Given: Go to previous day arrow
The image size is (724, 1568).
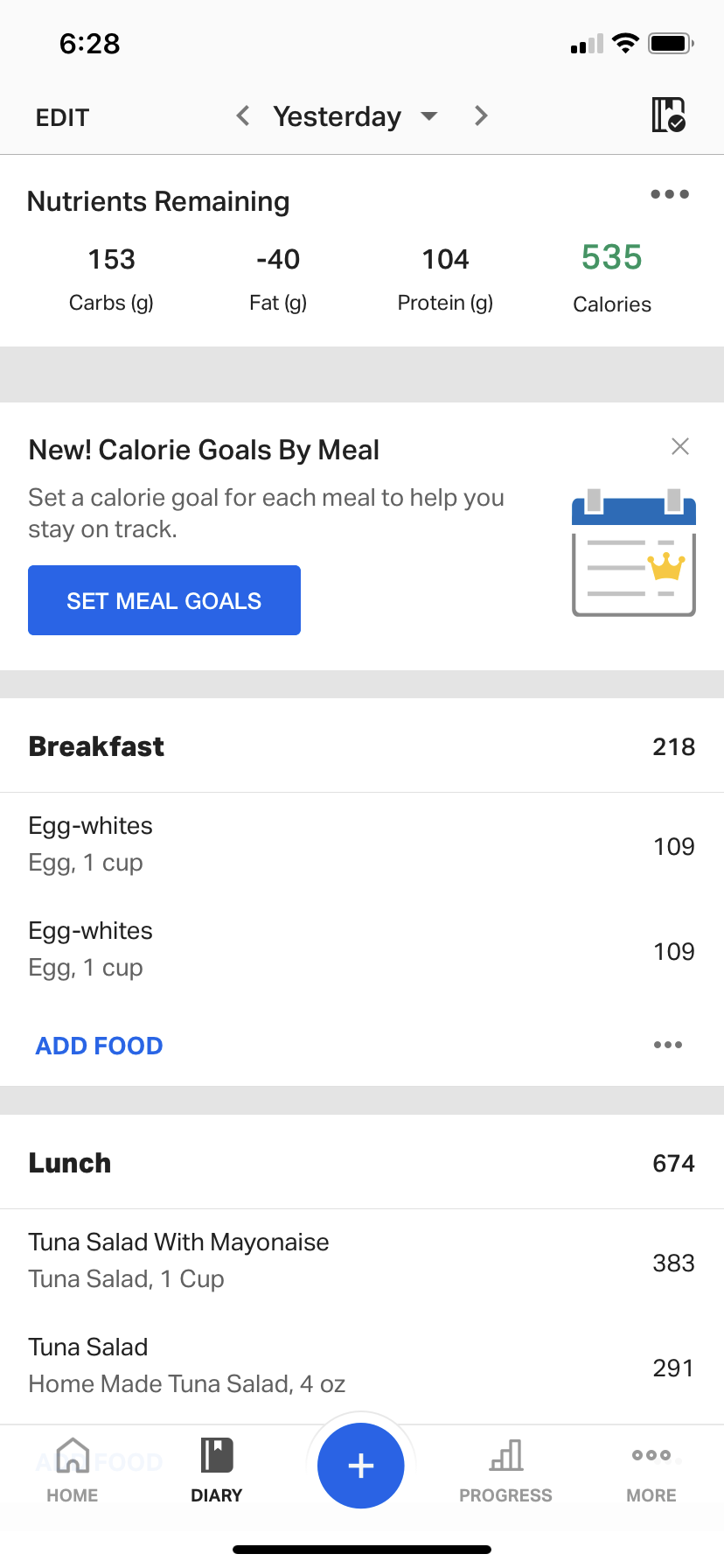Looking at the screenshot, I should 243,115.
